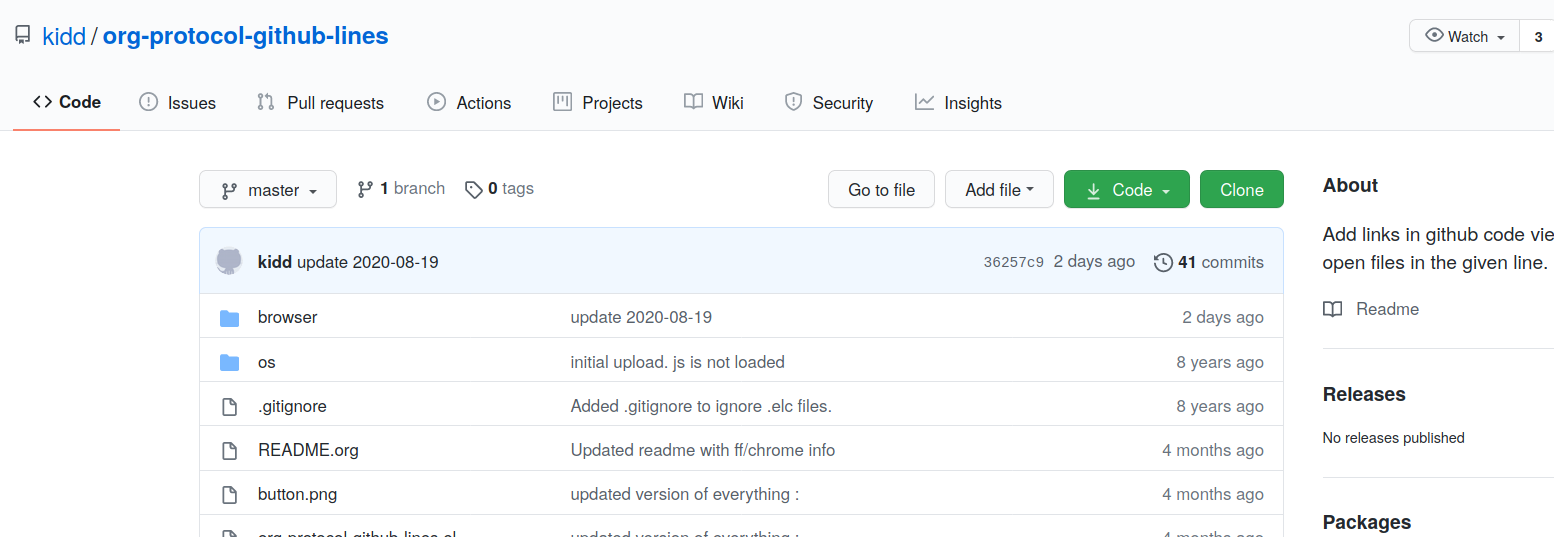Click the browser folder icon
This screenshot has height=537, width=1554.
[229, 318]
